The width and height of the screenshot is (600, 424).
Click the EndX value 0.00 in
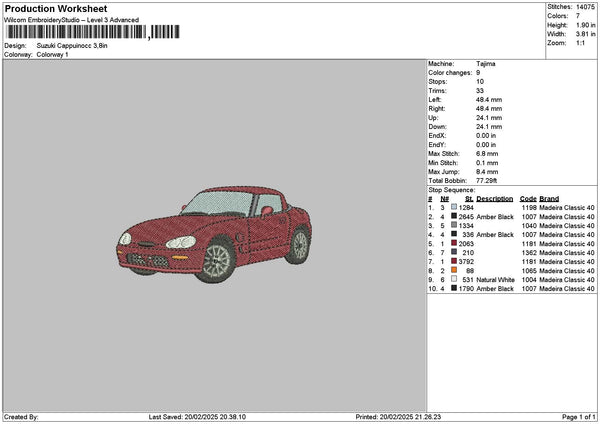[x=486, y=136]
